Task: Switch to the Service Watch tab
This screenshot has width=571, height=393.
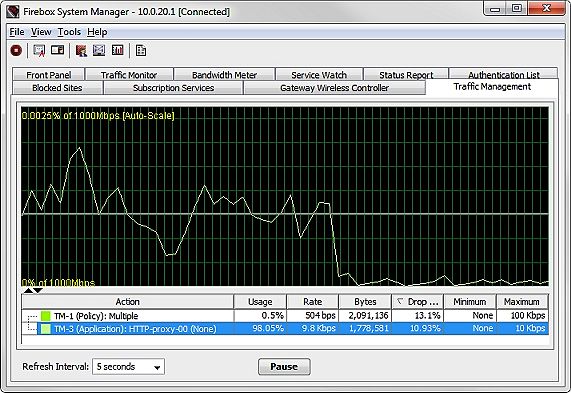Action: pos(319,74)
